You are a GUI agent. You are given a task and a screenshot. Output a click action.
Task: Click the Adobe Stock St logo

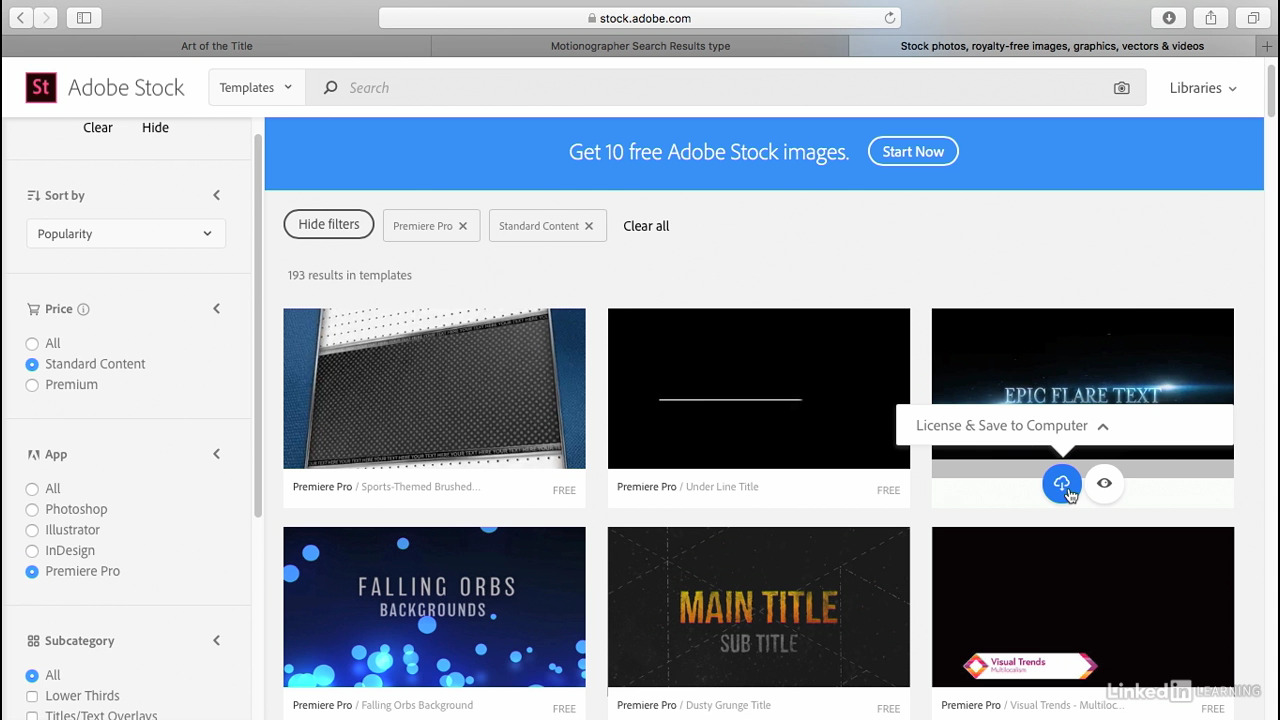click(41, 88)
